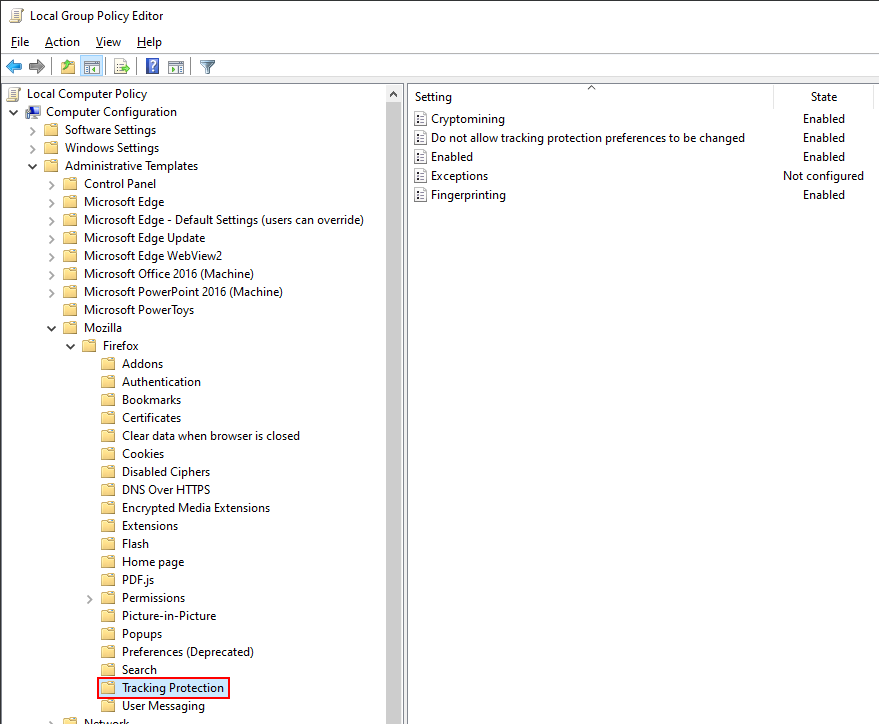
Task: Click the title bar app icon
Action: coord(17,16)
